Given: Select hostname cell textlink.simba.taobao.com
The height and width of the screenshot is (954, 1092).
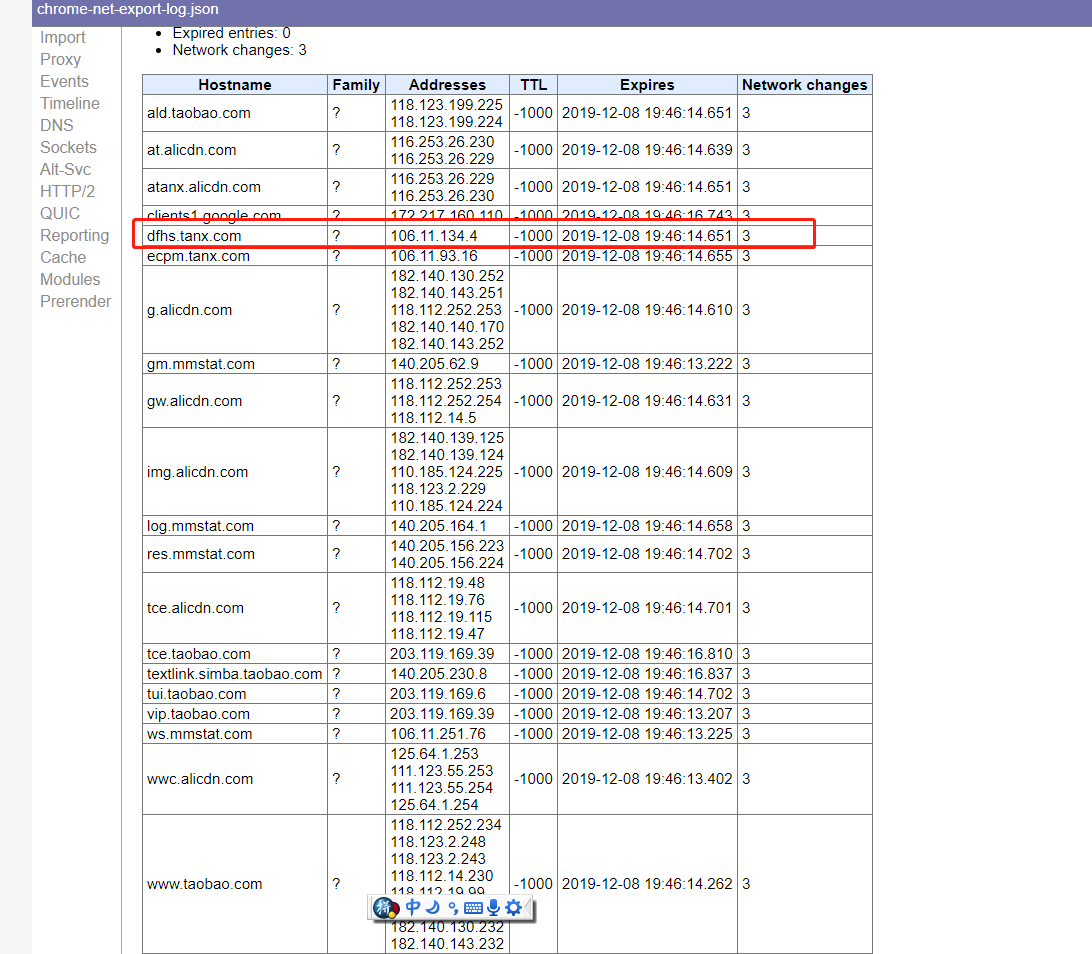Looking at the screenshot, I should point(235,674).
